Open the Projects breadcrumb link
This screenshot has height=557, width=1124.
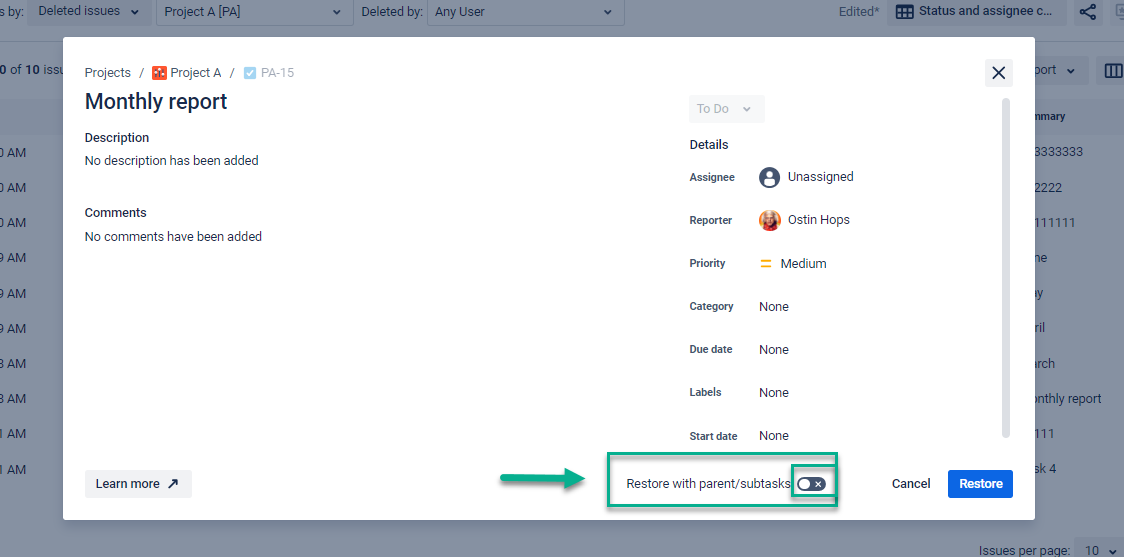(x=108, y=73)
